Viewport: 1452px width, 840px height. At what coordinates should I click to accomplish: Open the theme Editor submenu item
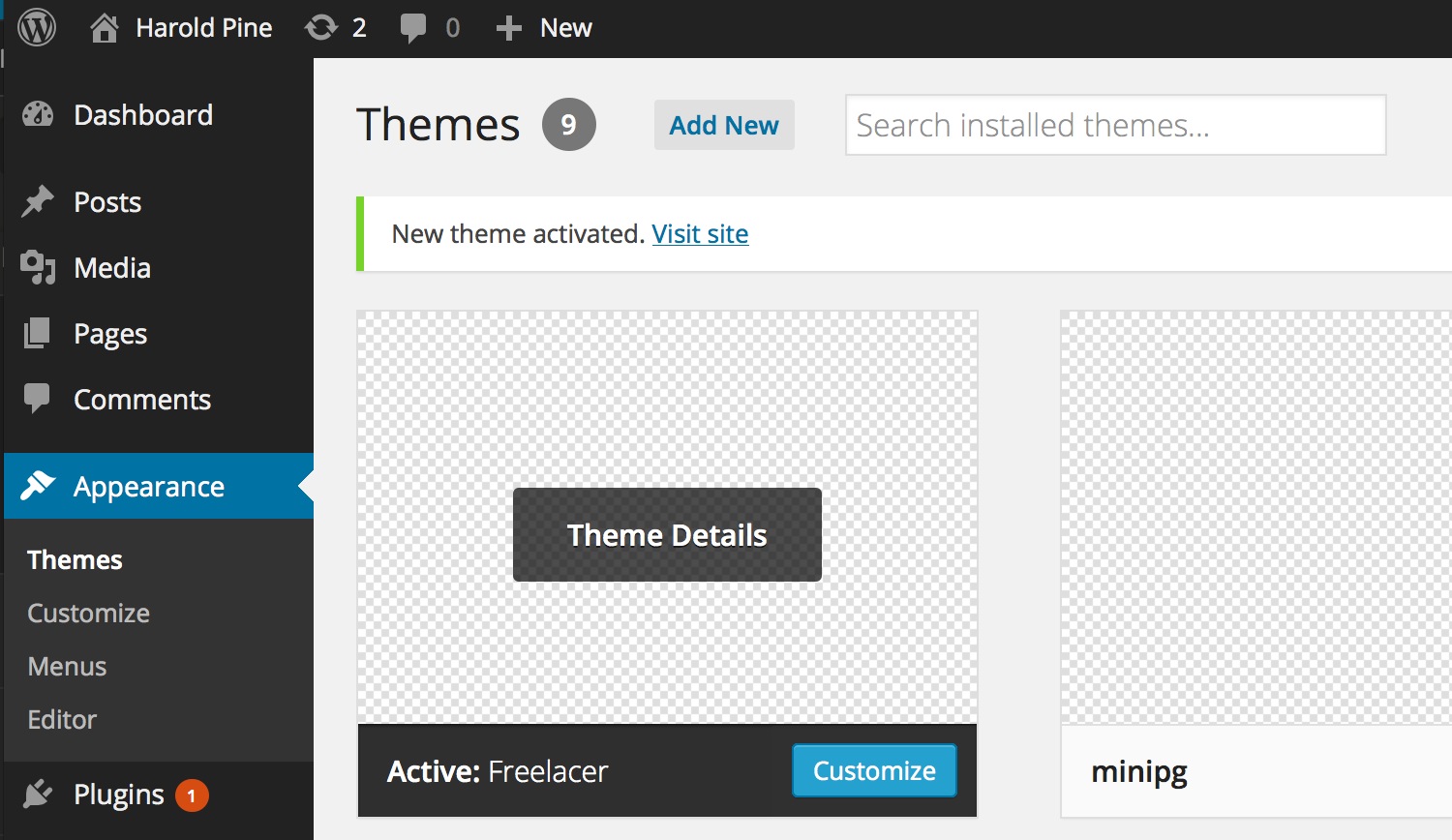pos(62,720)
